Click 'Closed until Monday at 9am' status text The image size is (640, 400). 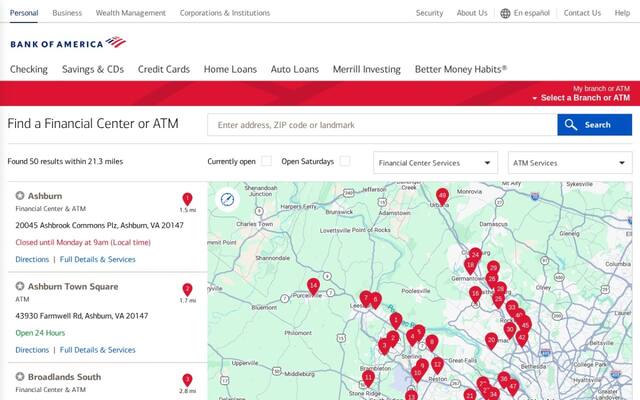coord(83,242)
